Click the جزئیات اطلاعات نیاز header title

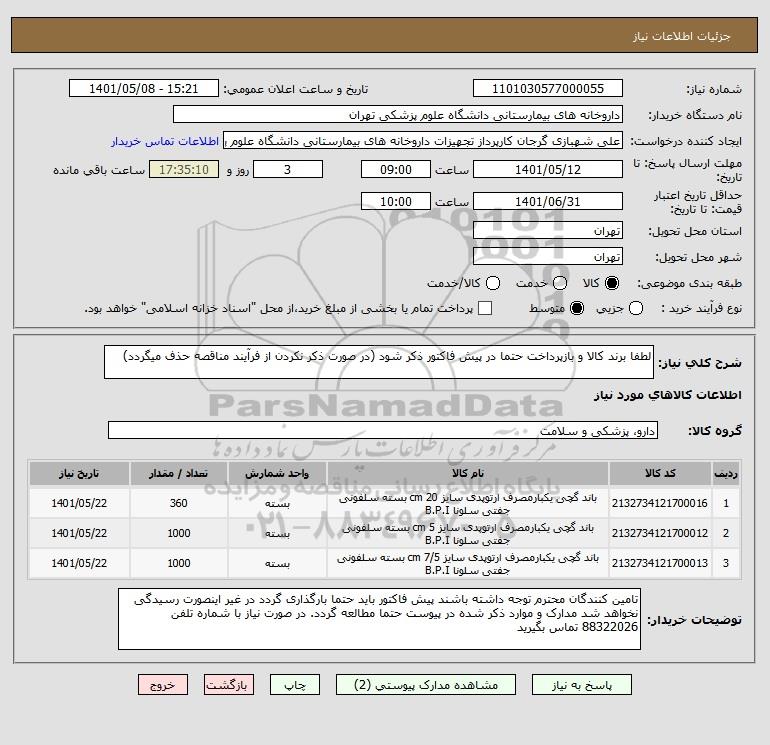[682, 36]
